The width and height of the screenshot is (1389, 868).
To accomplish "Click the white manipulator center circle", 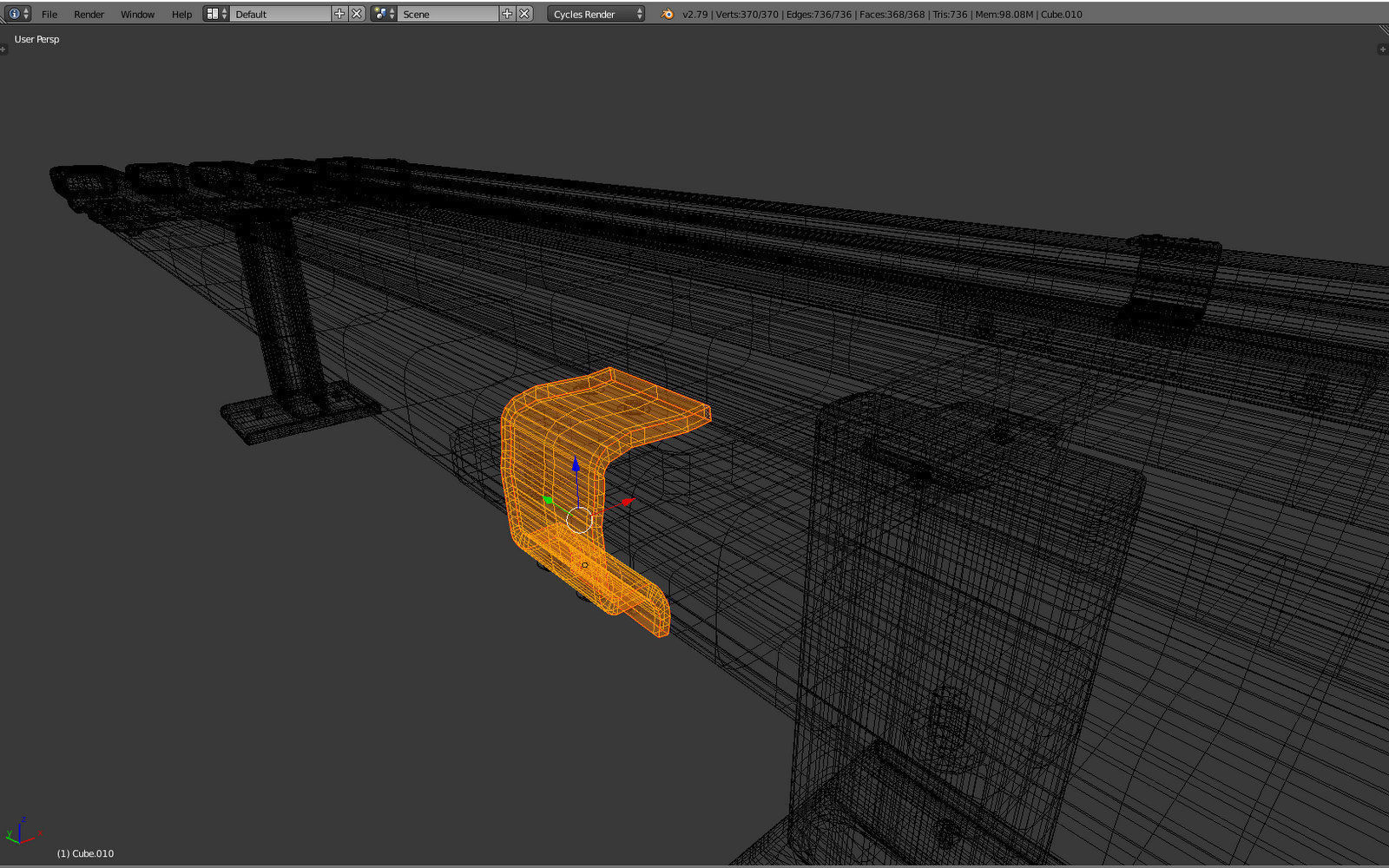I will coord(579,521).
